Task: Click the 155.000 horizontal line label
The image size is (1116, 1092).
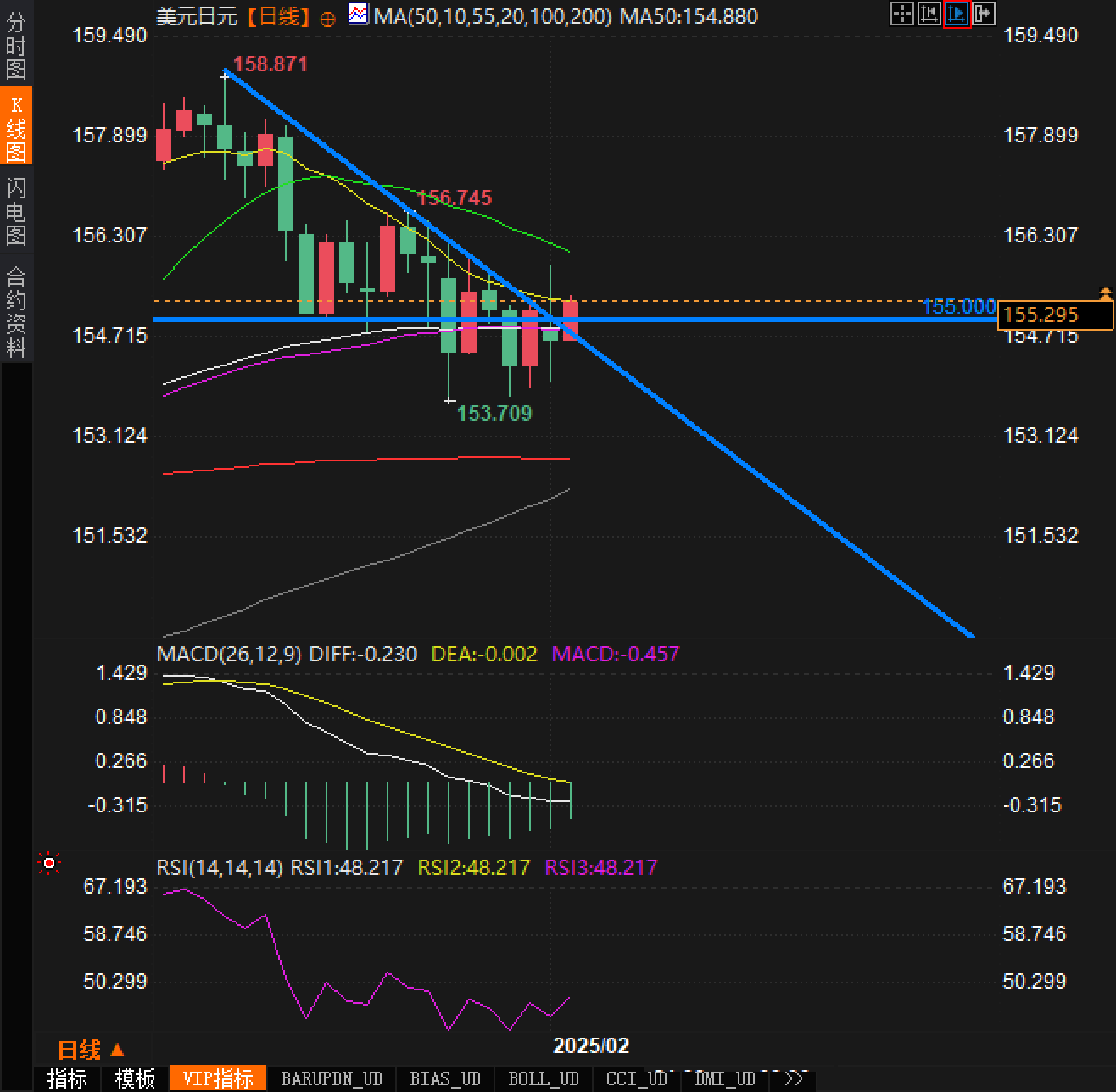Action: pyautogui.click(x=959, y=307)
